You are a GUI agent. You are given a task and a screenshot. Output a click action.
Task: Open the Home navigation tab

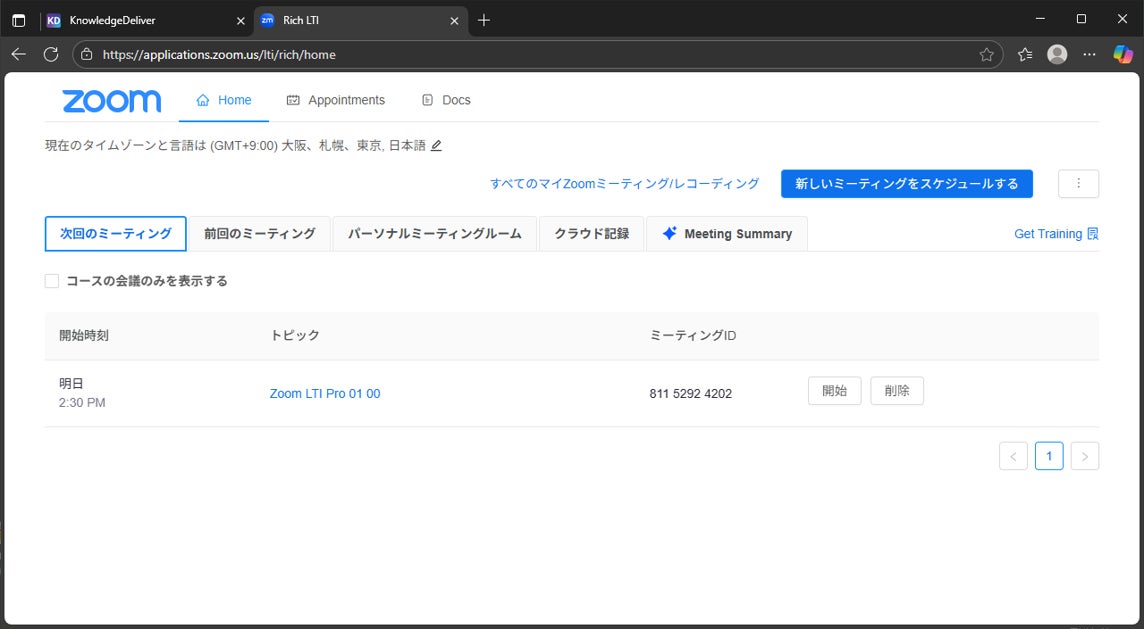pos(224,100)
